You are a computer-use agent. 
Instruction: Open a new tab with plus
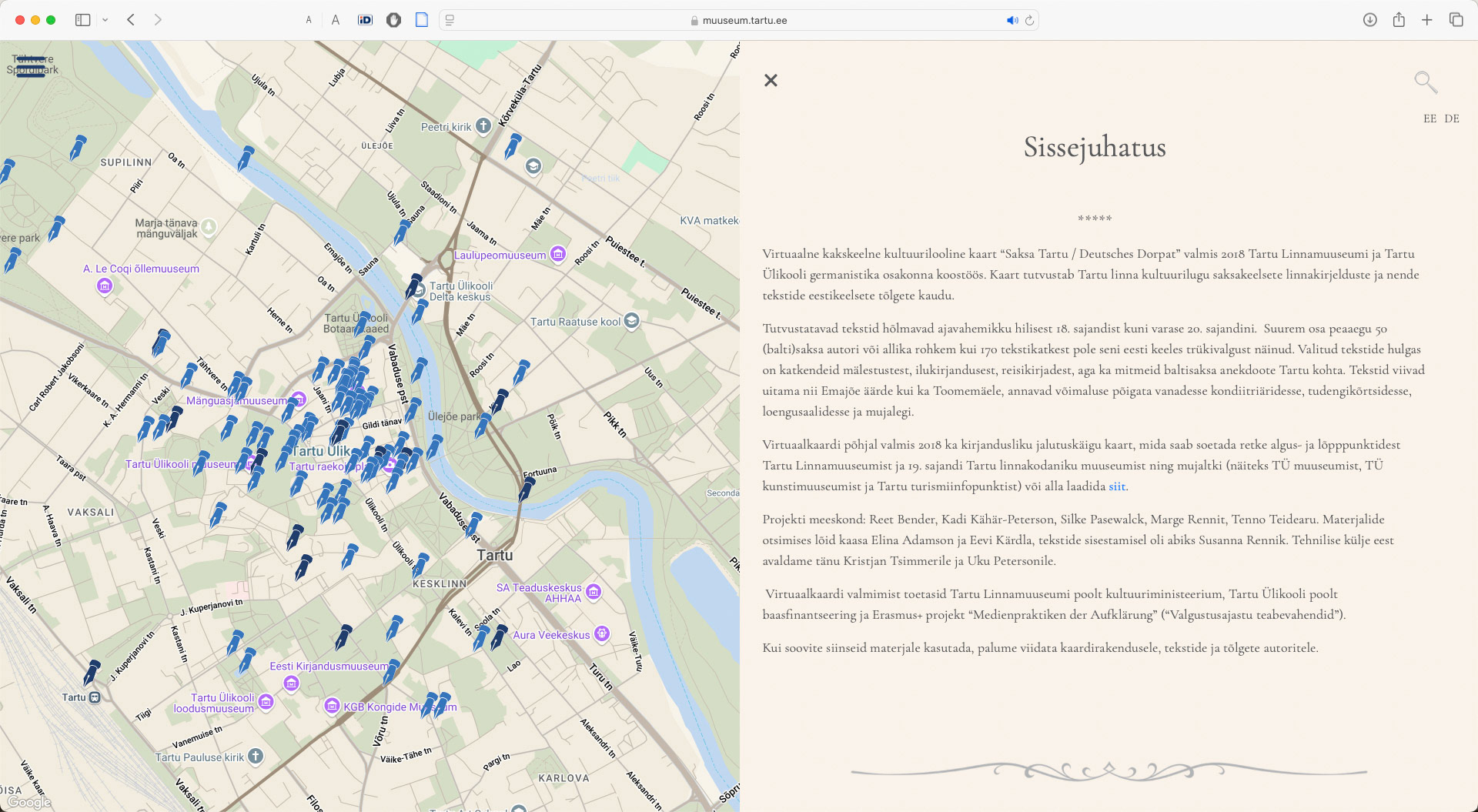point(1427,20)
